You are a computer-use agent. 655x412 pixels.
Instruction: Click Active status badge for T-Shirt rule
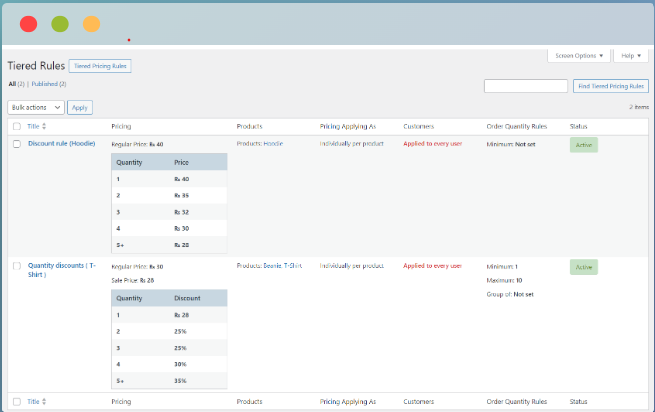pyautogui.click(x=584, y=267)
